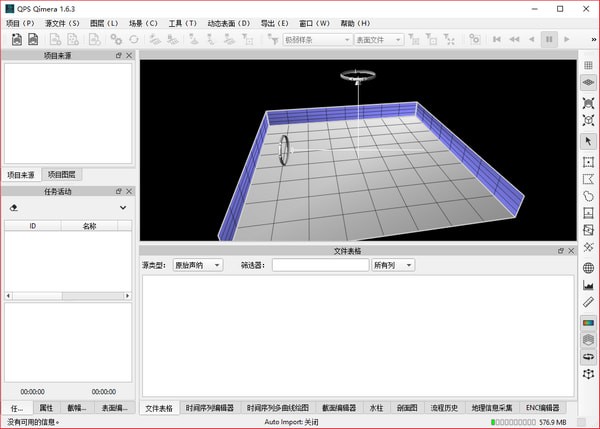Click the 筛选器 filter text field
600x429 pixels.
click(319, 265)
